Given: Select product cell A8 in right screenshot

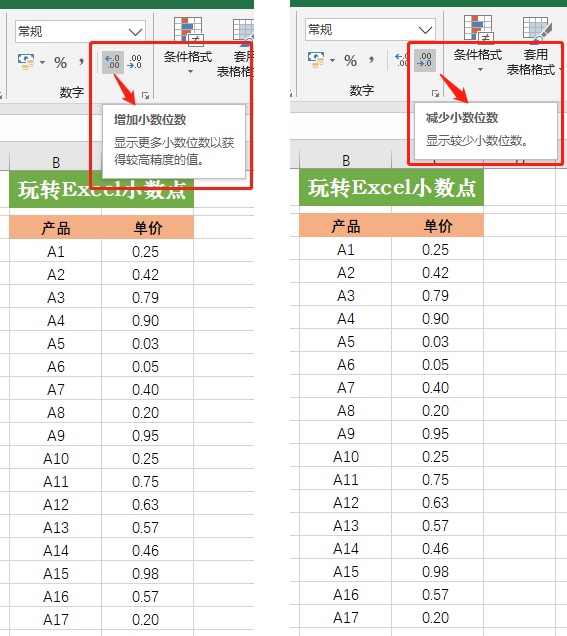Looking at the screenshot, I should 346,410.
